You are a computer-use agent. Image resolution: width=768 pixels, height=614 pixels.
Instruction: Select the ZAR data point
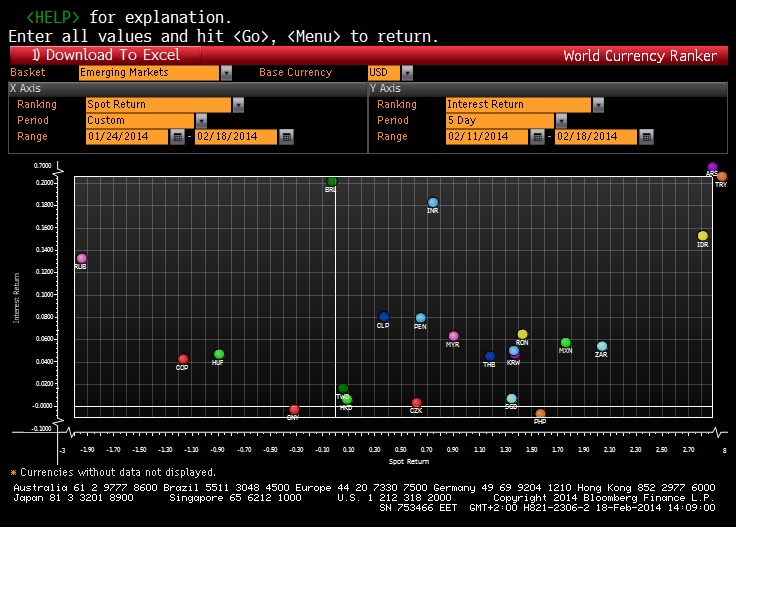(602, 346)
